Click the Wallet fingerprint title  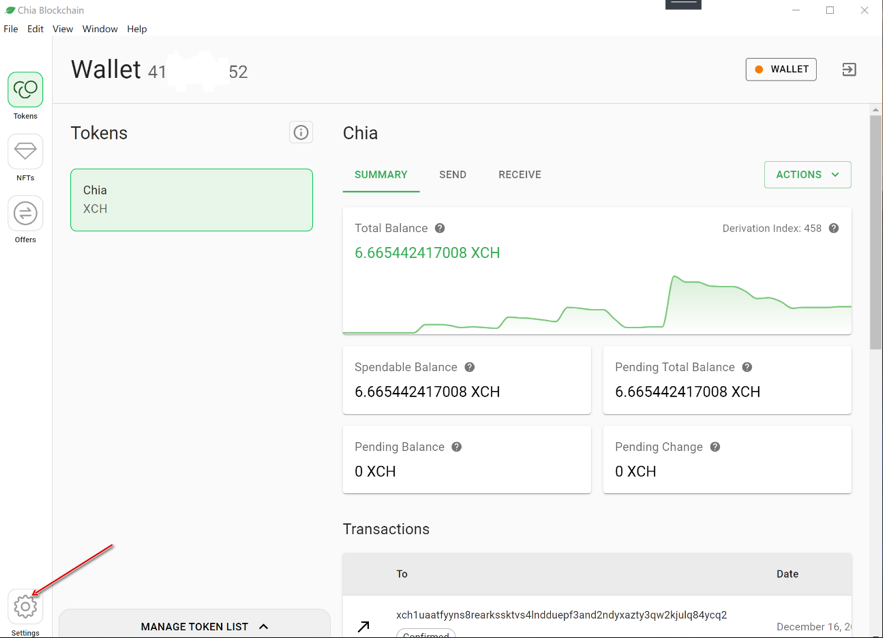coord(159,70)
